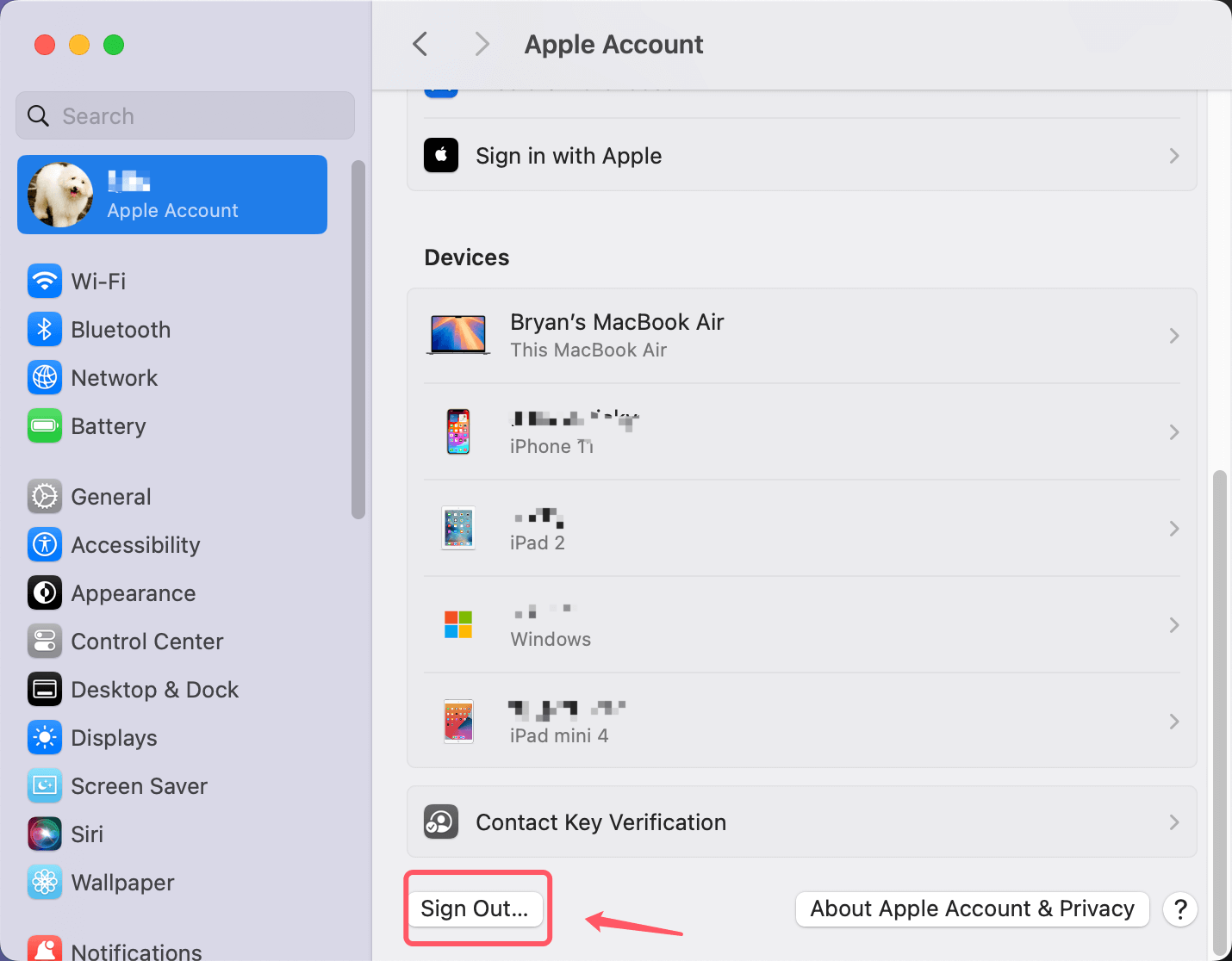Select the Siri icon in the sidebar
Screen dimensions: 1232x961
click(x=45, y=834)
